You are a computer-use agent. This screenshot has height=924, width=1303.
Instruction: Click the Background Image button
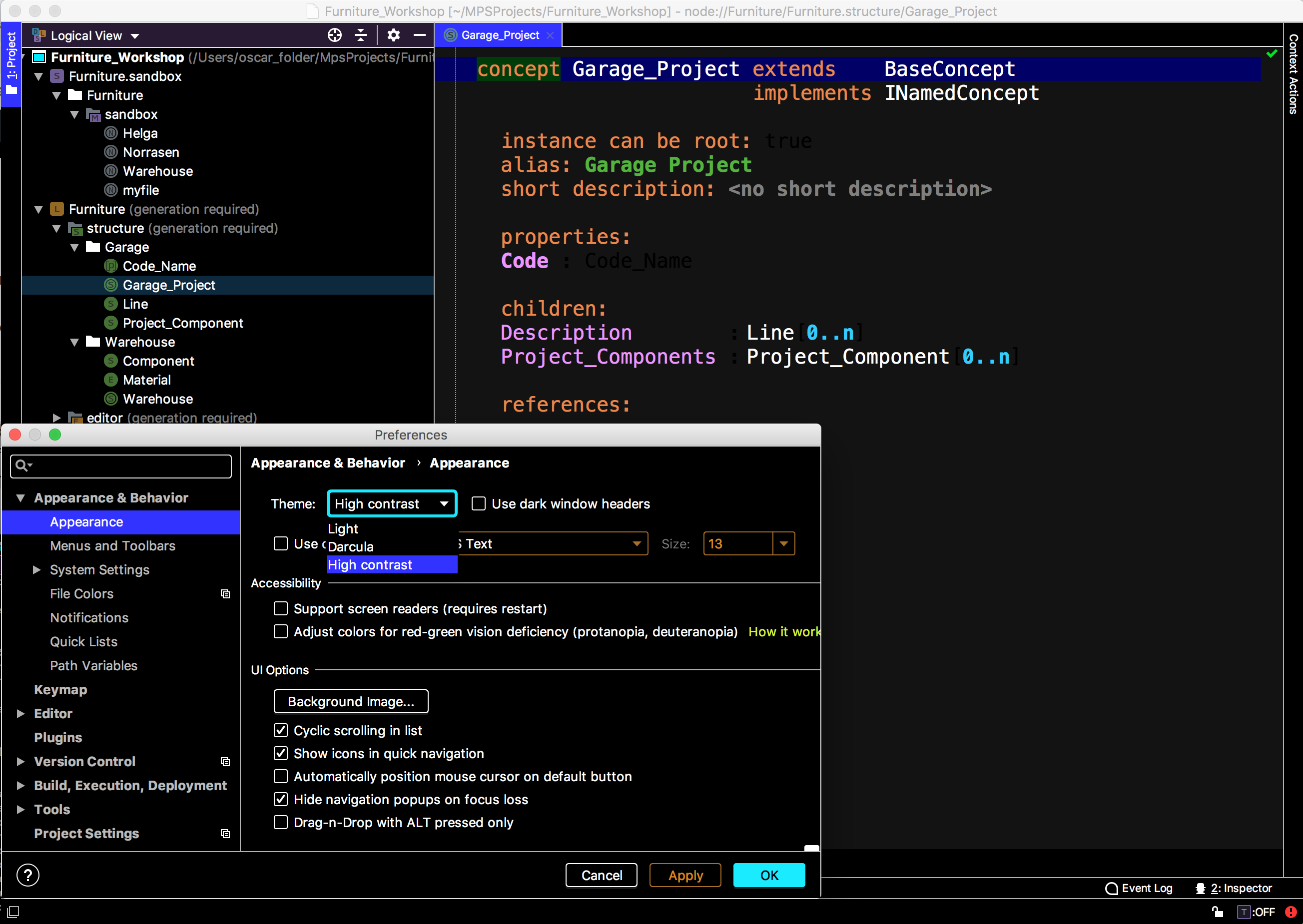point(351,702)
